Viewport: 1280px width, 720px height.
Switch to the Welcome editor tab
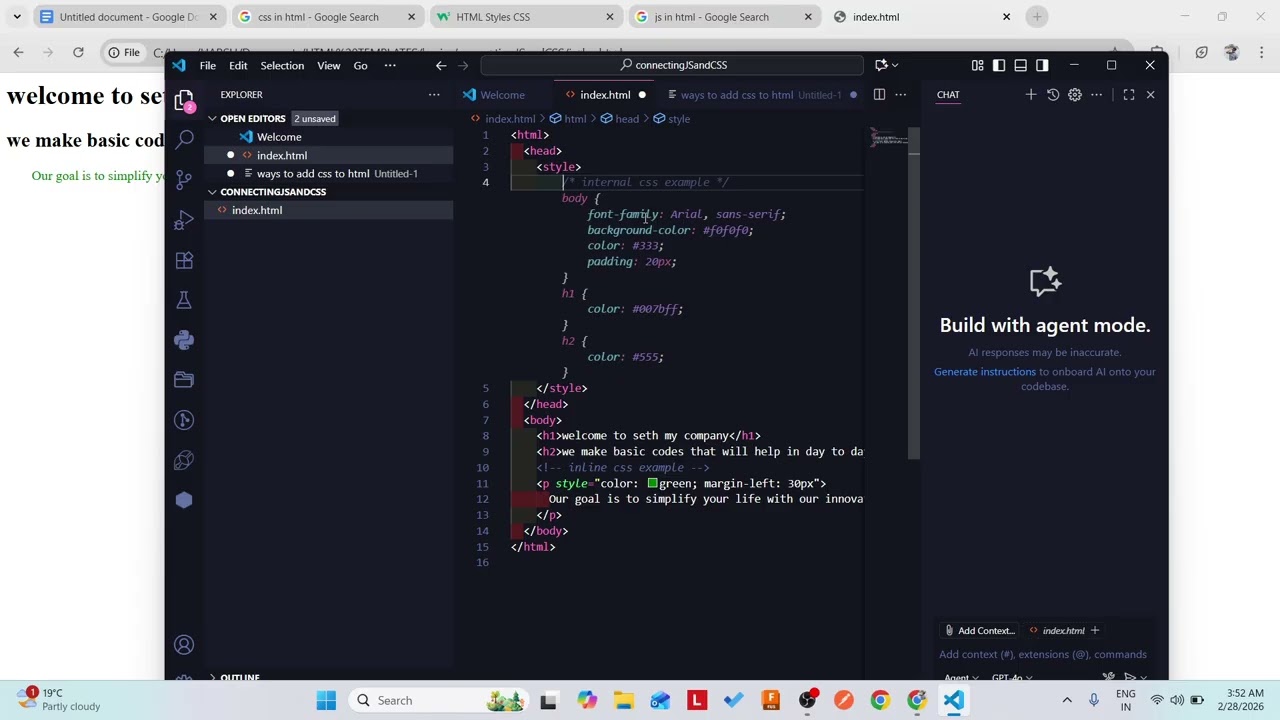click(502, 95)
